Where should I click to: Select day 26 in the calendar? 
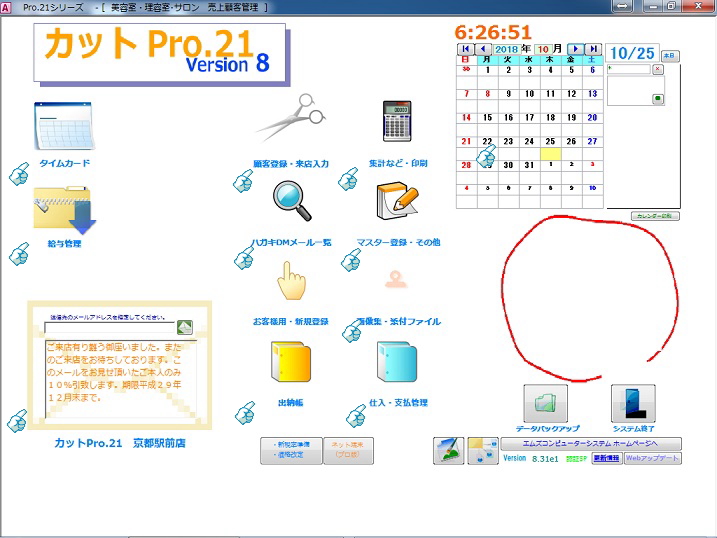(x=571, y=141)
